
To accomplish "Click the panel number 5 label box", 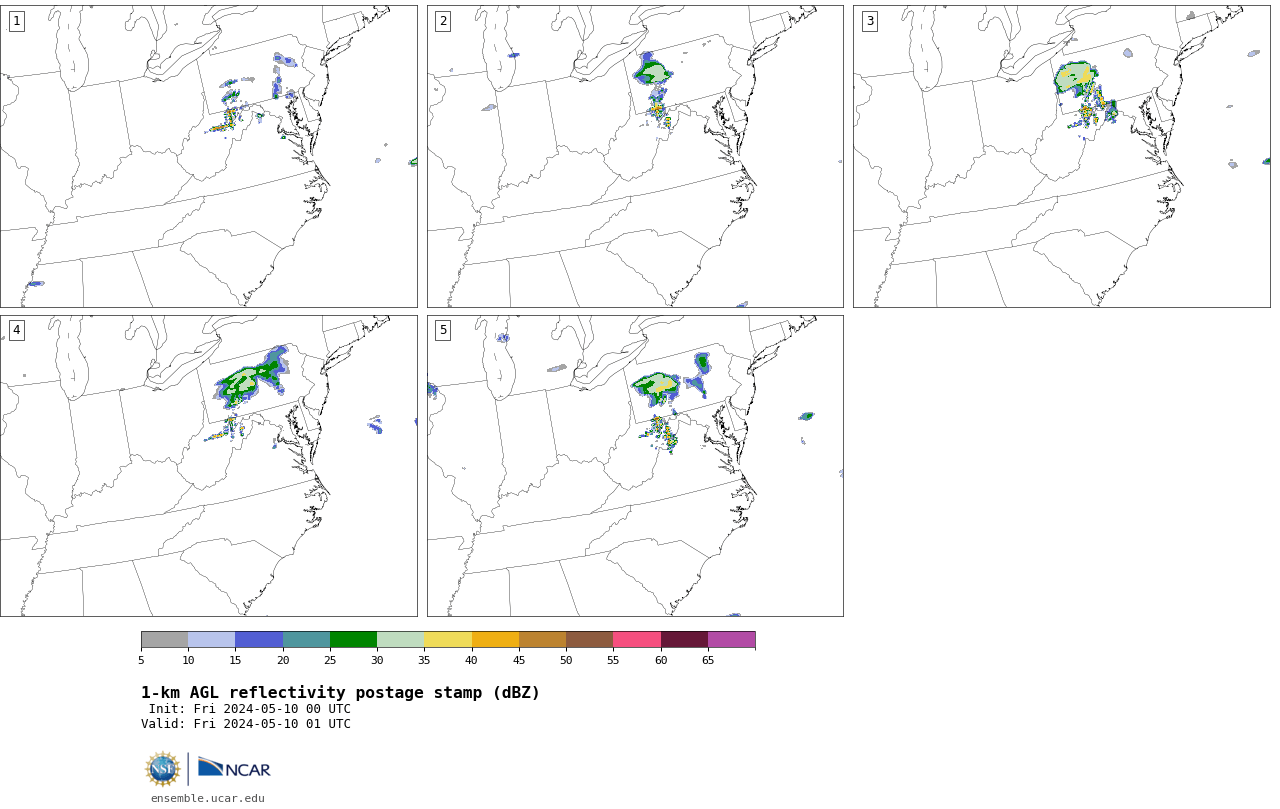I will pos(443,330).
